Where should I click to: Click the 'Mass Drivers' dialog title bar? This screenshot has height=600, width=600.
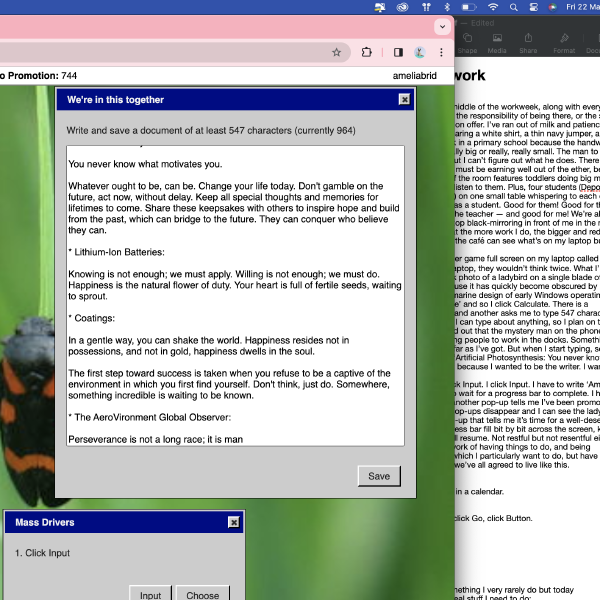(x=124, y=522)
